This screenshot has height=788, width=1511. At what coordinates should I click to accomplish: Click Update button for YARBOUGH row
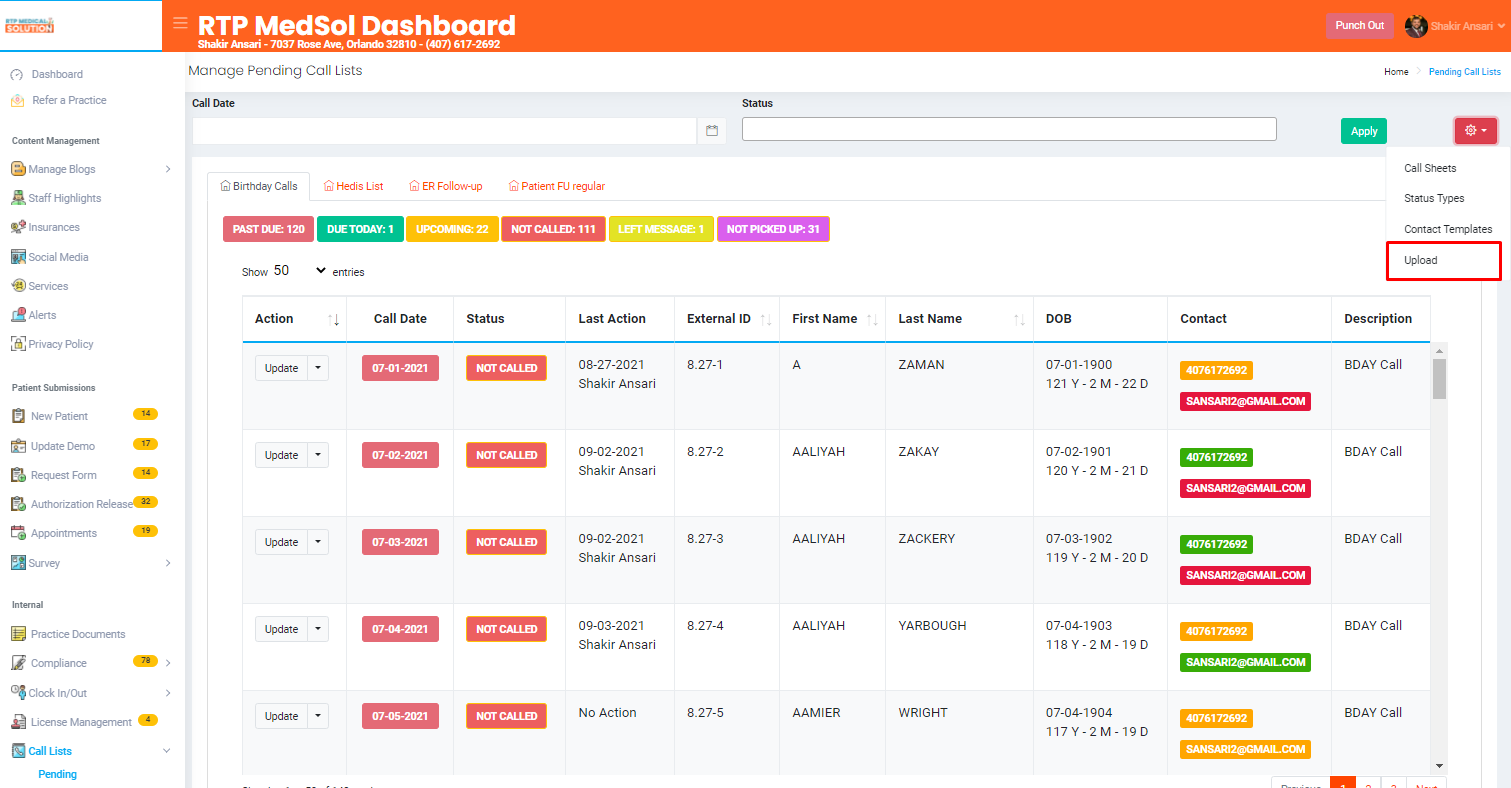[x=281, y=629]
